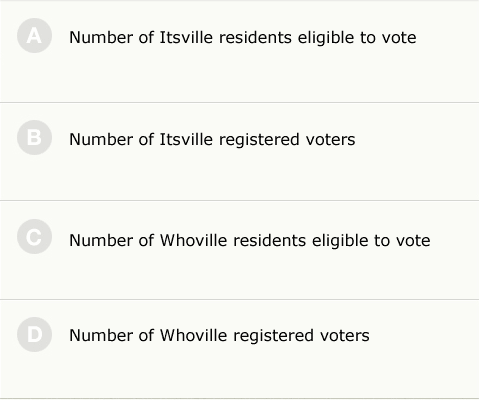Select answer circle A
Image resolution: width=479 pixels, height=400 pixels.
point(34,36)
